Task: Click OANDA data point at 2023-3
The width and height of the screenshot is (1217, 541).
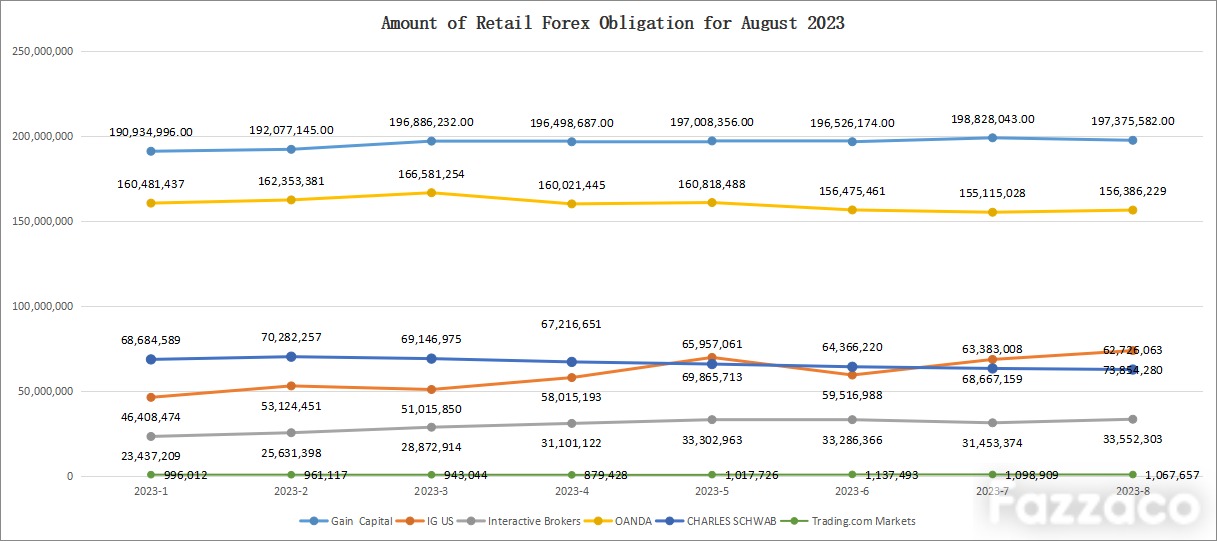Action: pos(431,192)
